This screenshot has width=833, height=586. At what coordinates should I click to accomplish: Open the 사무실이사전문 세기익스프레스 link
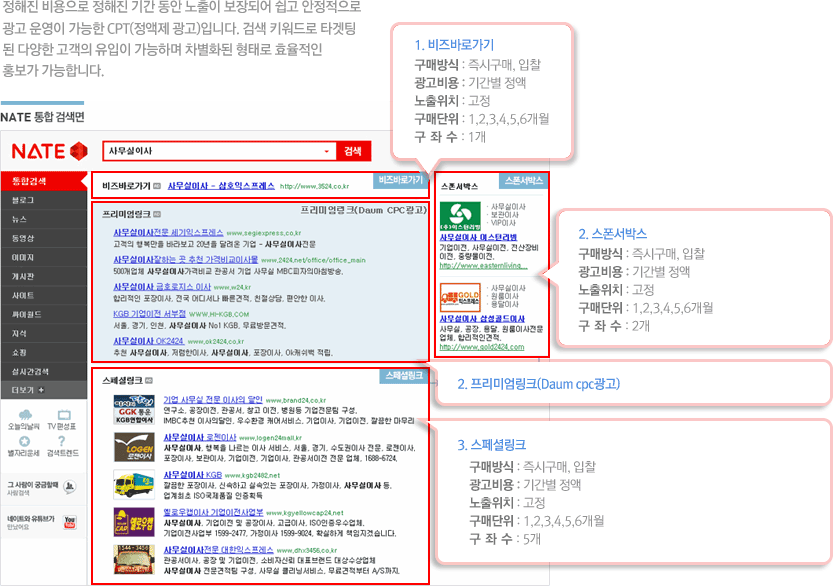pyautogui.click(x=168, y=233)
